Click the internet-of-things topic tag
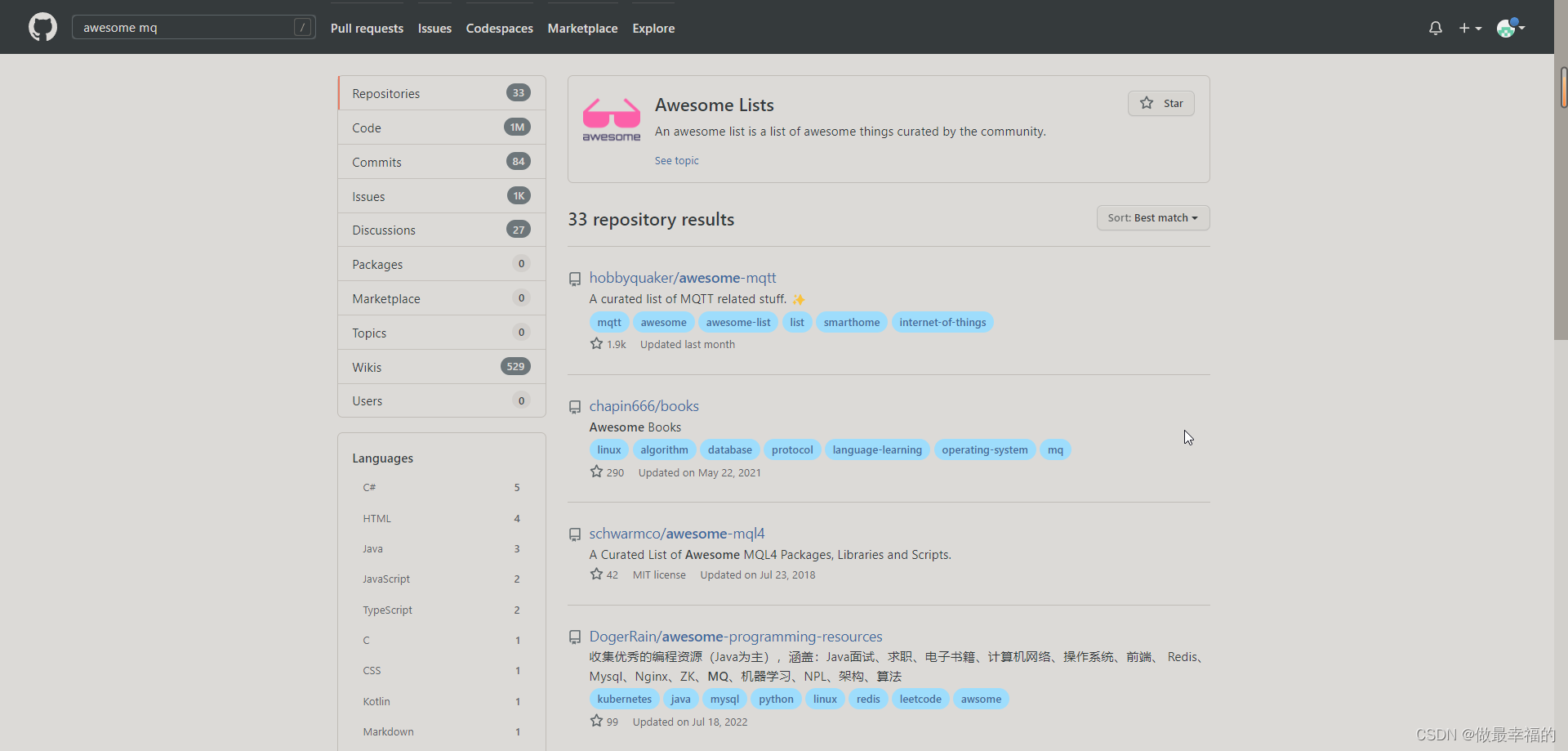 942,322
